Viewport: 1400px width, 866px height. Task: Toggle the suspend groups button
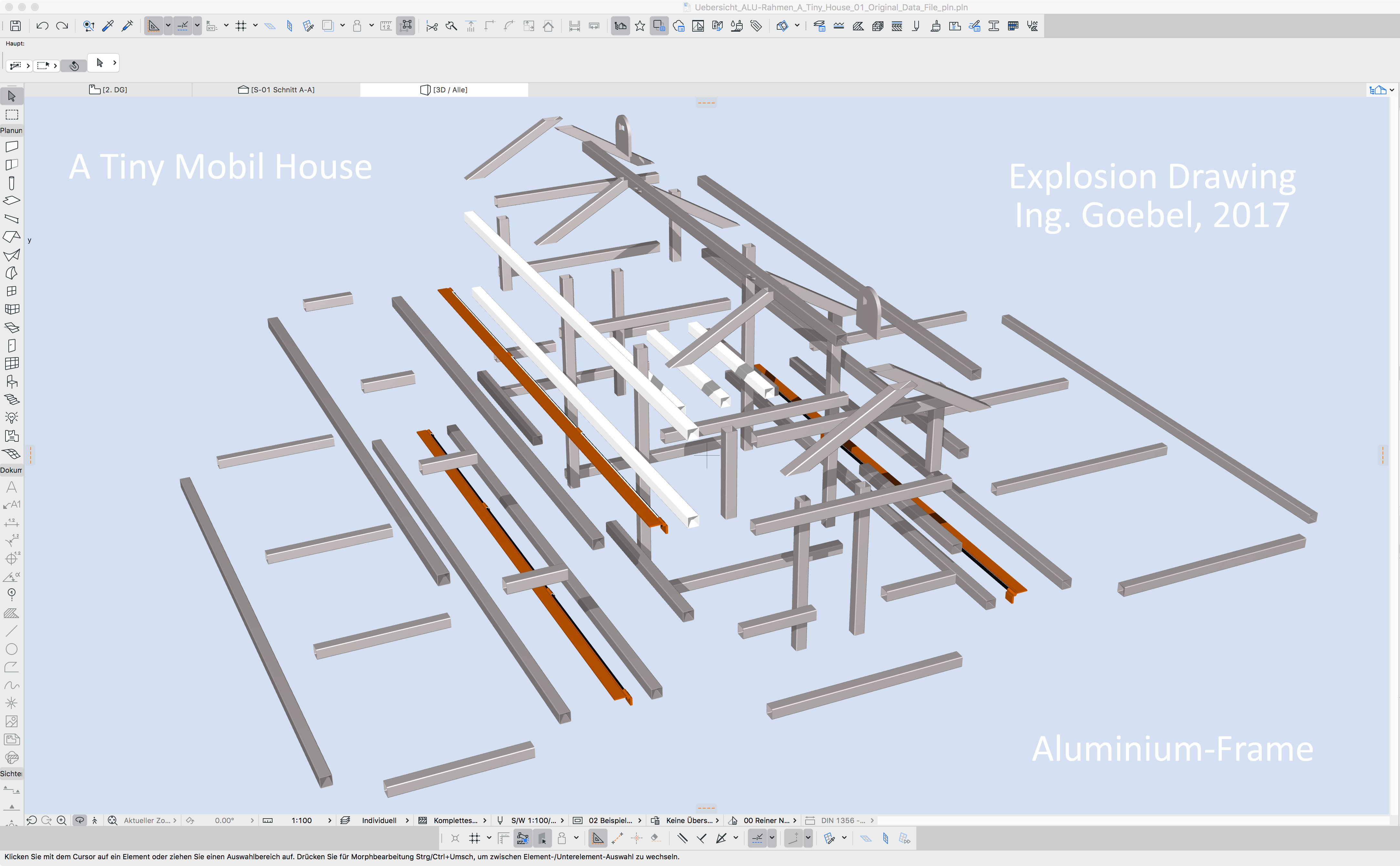click(406, 26)
